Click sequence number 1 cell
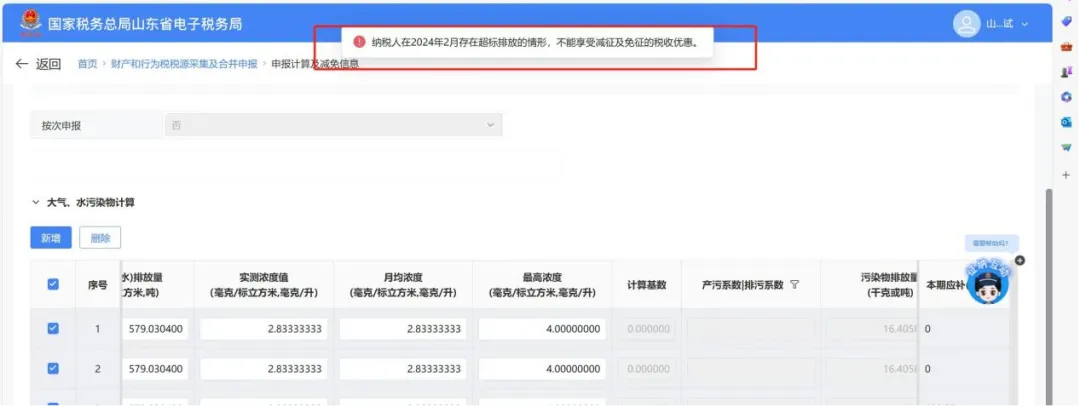 coord(97,329)
